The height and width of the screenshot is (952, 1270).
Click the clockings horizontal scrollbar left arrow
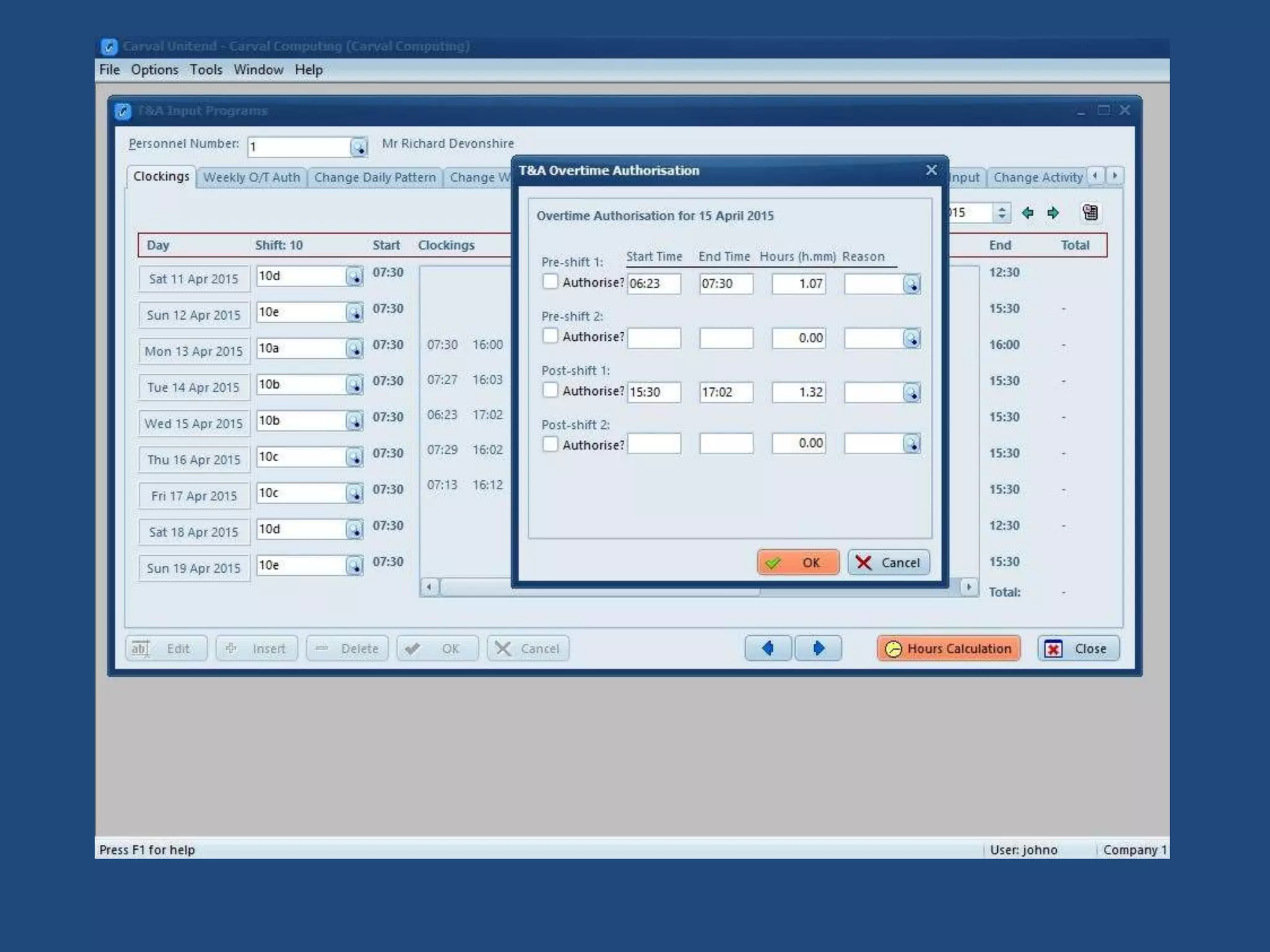(x=429, y=587)
